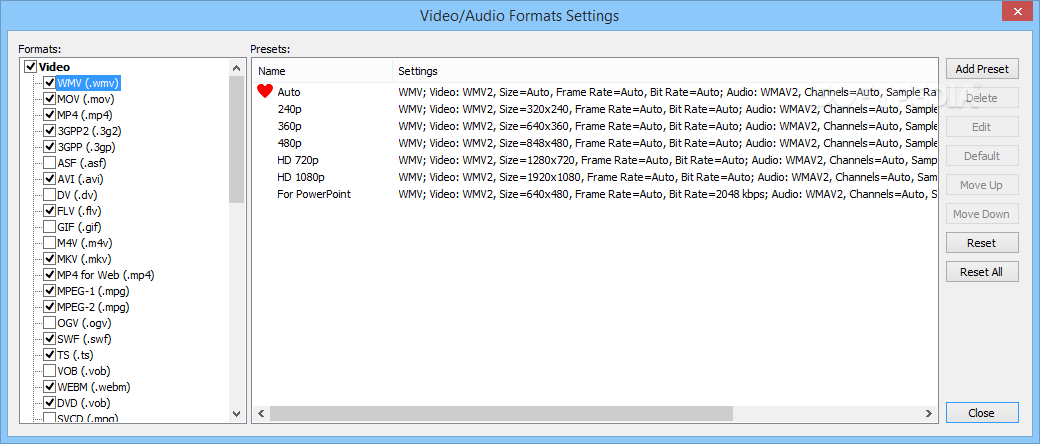Disable the 3GPP2 (.3g2) checkbox
This screenshot has width=1040, height=444.
click(49, 131)
